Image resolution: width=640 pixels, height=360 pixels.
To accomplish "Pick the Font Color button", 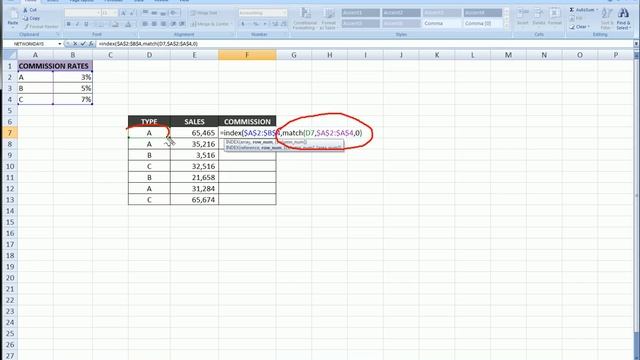I will pos(129,24).
